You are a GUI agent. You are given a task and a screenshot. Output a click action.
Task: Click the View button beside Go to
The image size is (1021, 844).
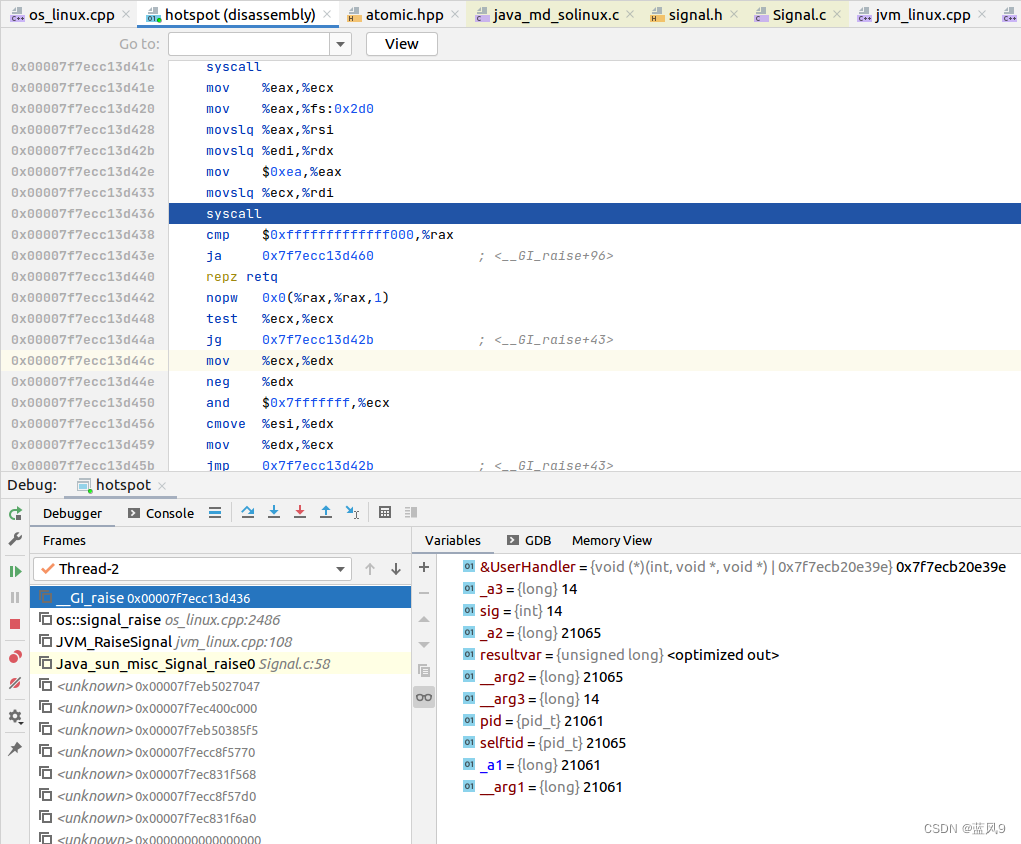402,44
